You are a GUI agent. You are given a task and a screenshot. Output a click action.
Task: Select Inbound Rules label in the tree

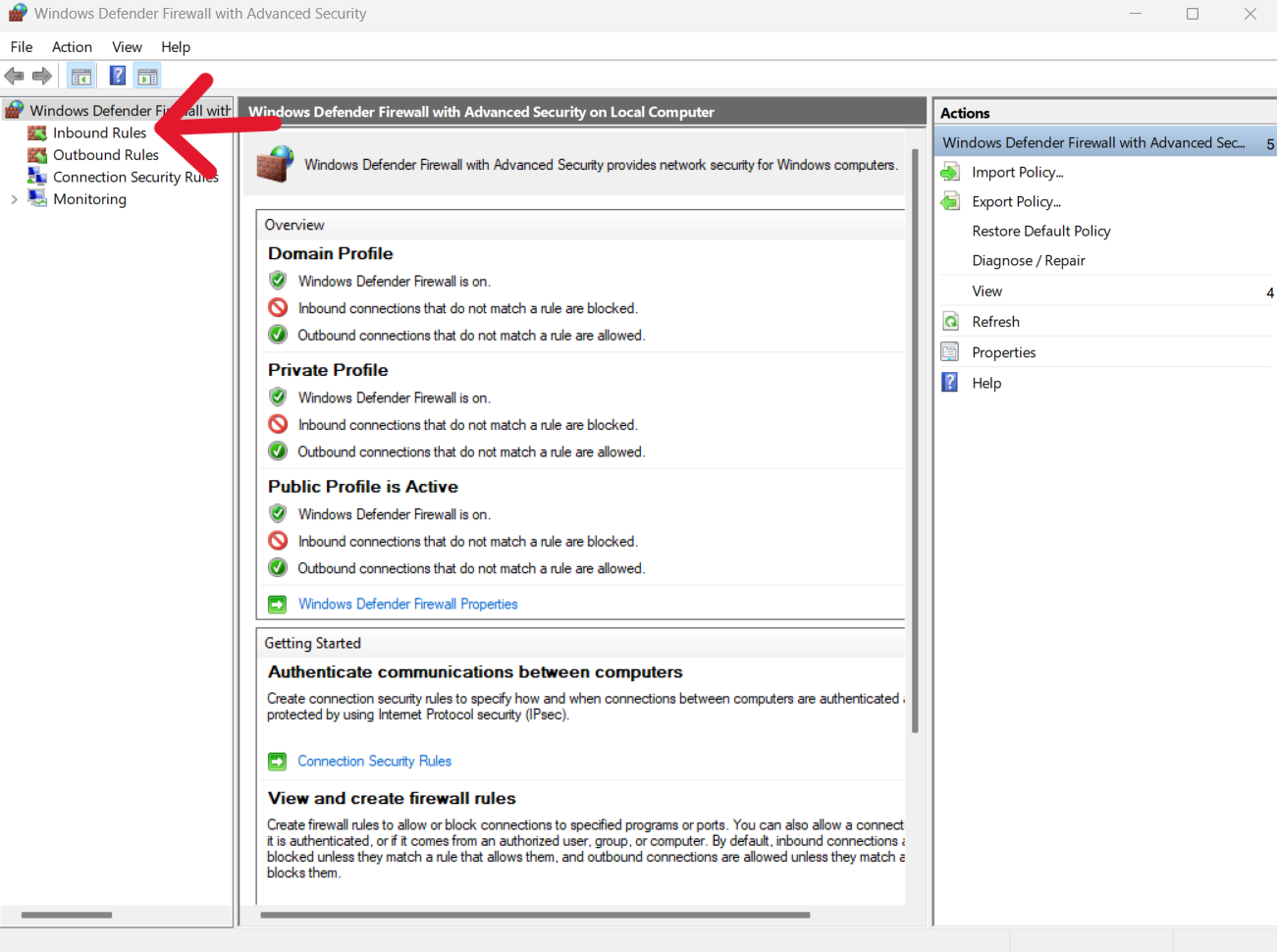[100, 133]
